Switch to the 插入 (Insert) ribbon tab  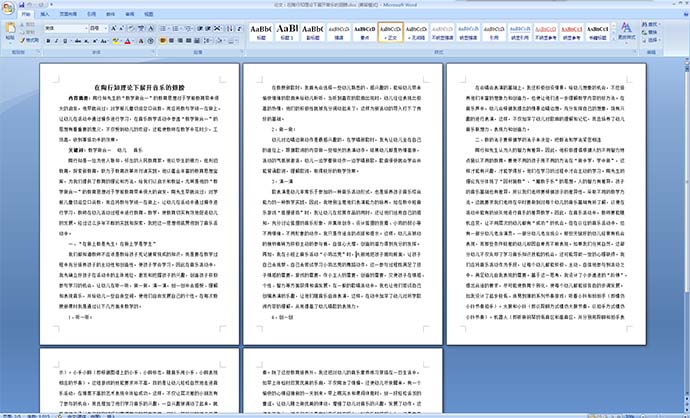tap(45, 14)
